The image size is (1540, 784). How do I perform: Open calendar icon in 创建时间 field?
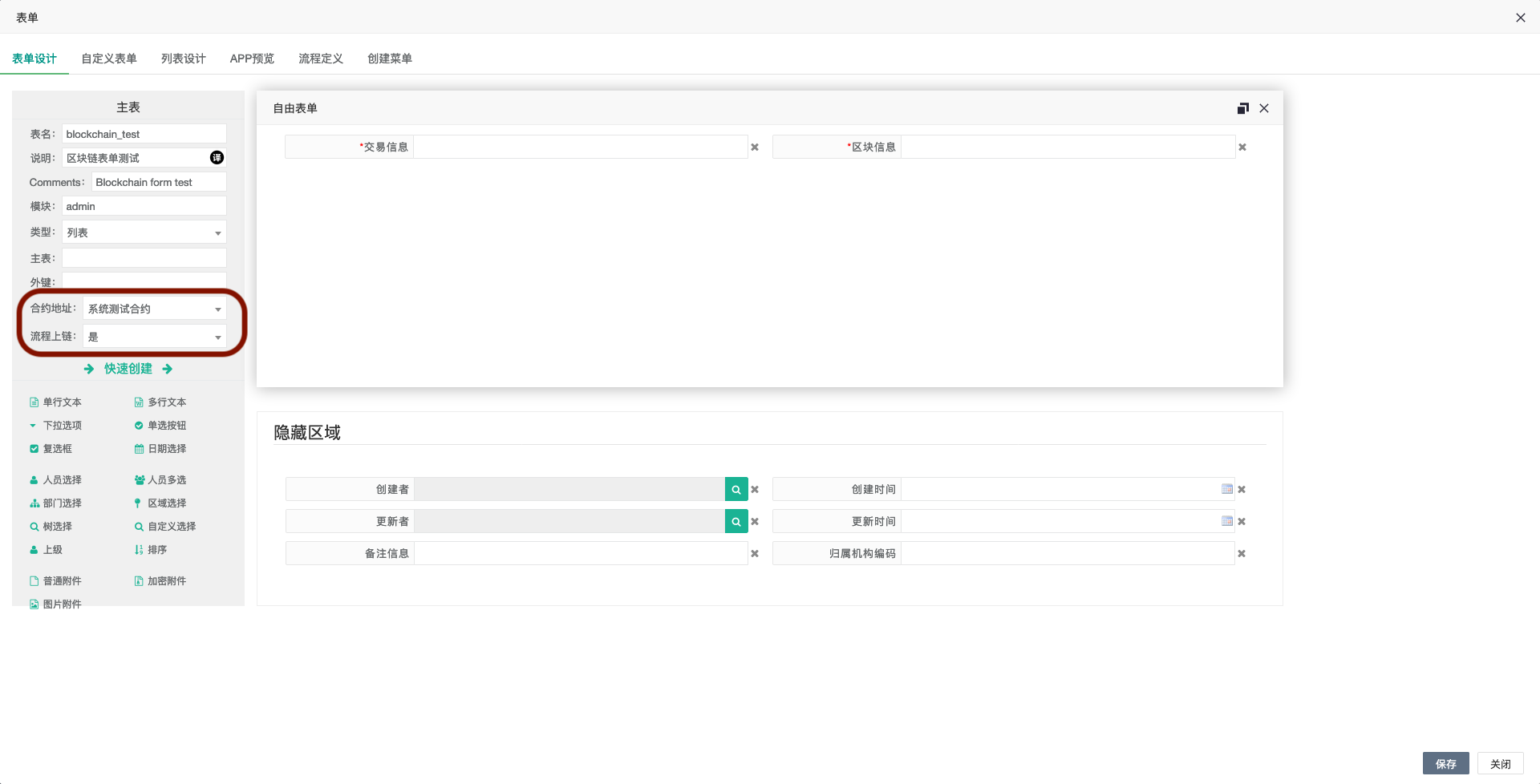(x=1226, y=489)
